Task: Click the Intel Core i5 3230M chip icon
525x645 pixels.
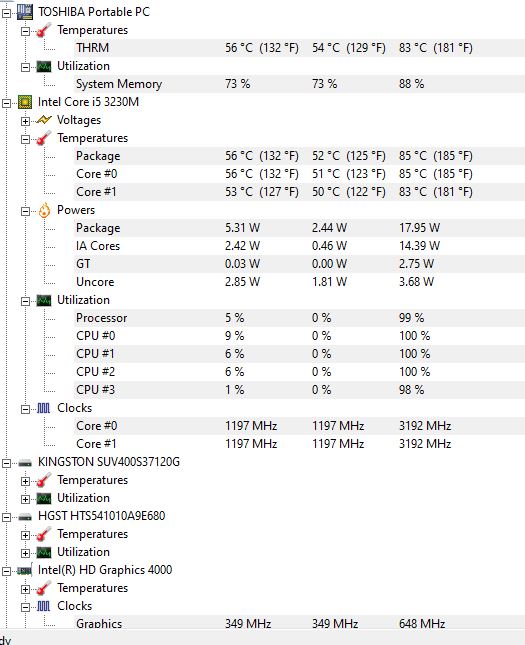Action: (25, 102)
